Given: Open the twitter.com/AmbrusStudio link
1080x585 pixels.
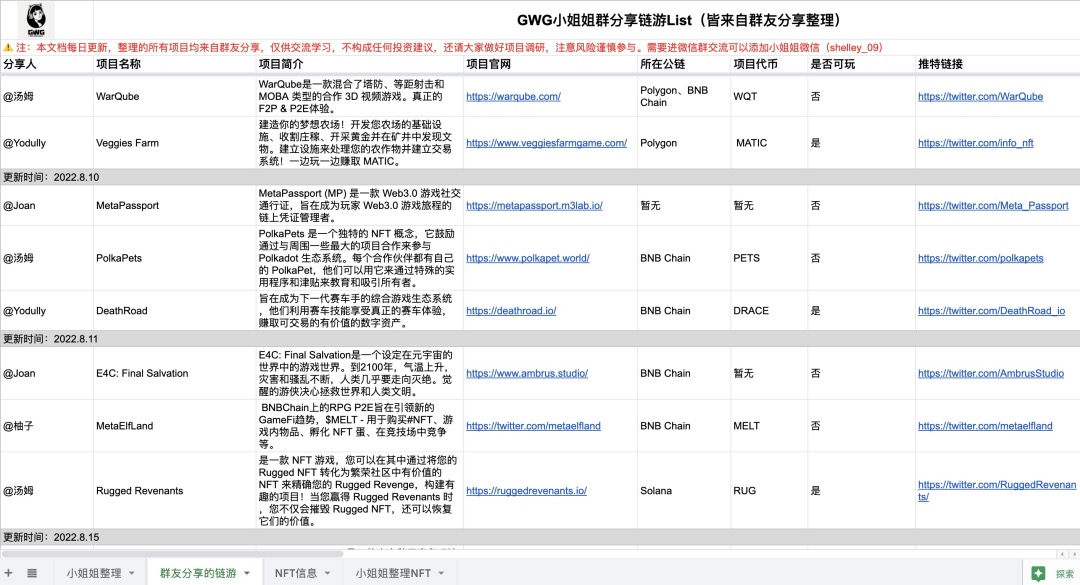Looking at the screenshot, I should tap(990, 373).
